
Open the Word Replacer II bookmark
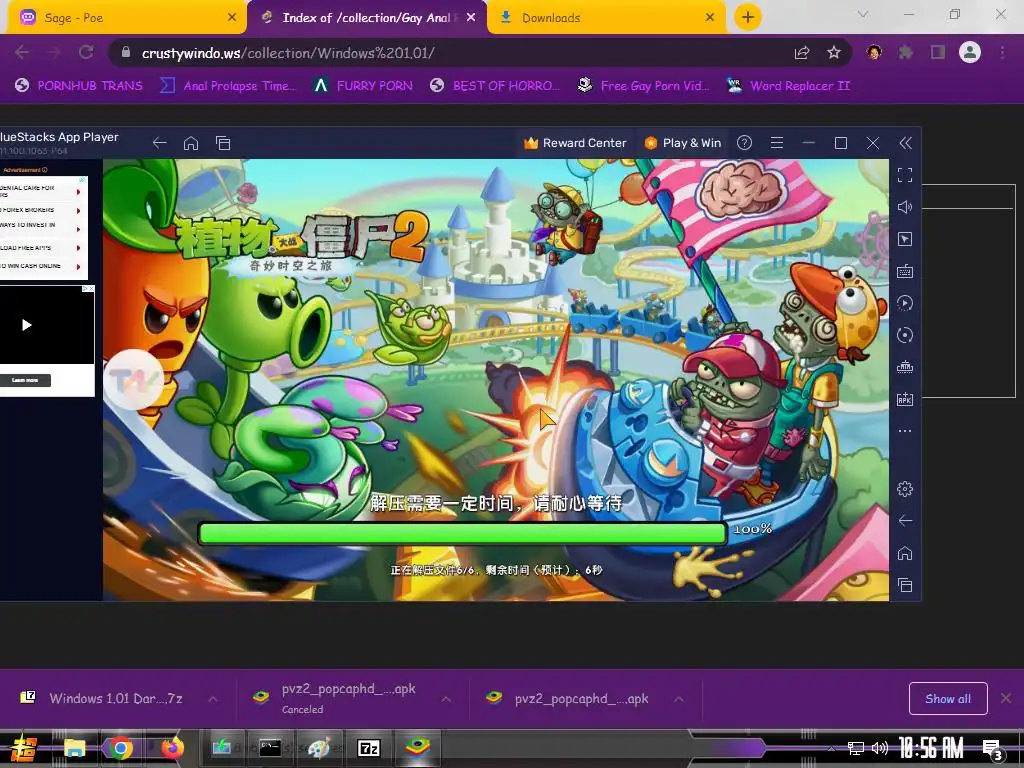tap(788, 86)
